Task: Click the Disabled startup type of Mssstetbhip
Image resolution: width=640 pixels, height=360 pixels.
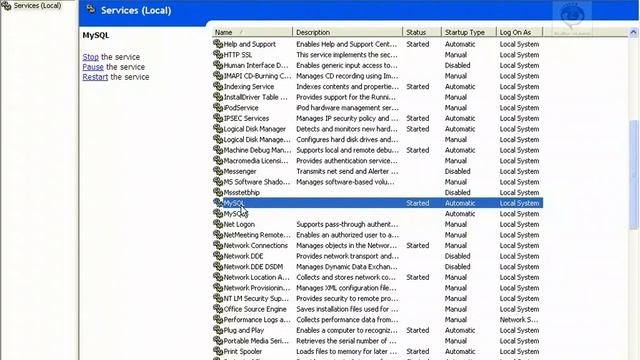Action: (458, 193)
